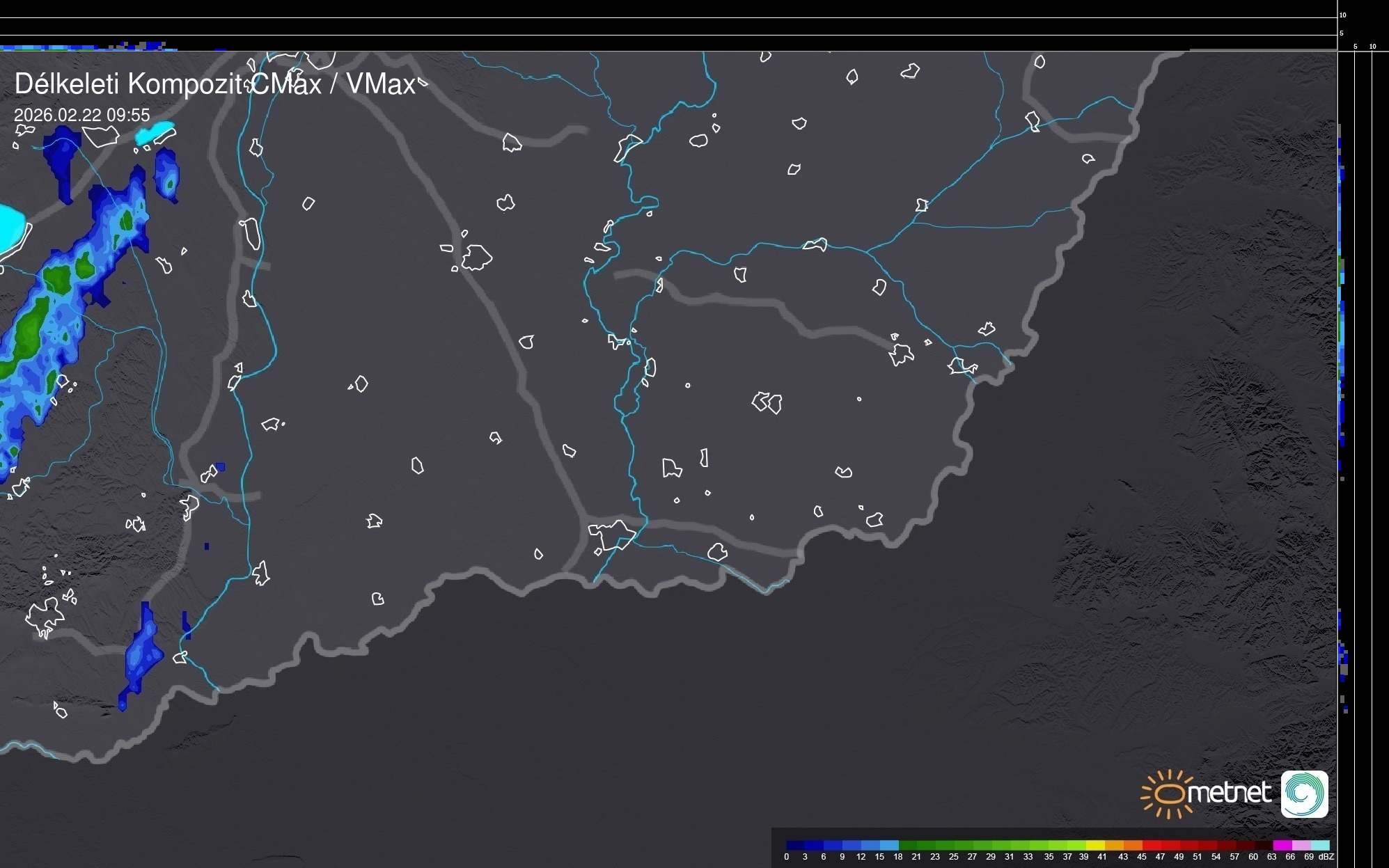Select the dark blue 0 dBZ legend swatch
The image size is (1389, 868).
point(795,846)
